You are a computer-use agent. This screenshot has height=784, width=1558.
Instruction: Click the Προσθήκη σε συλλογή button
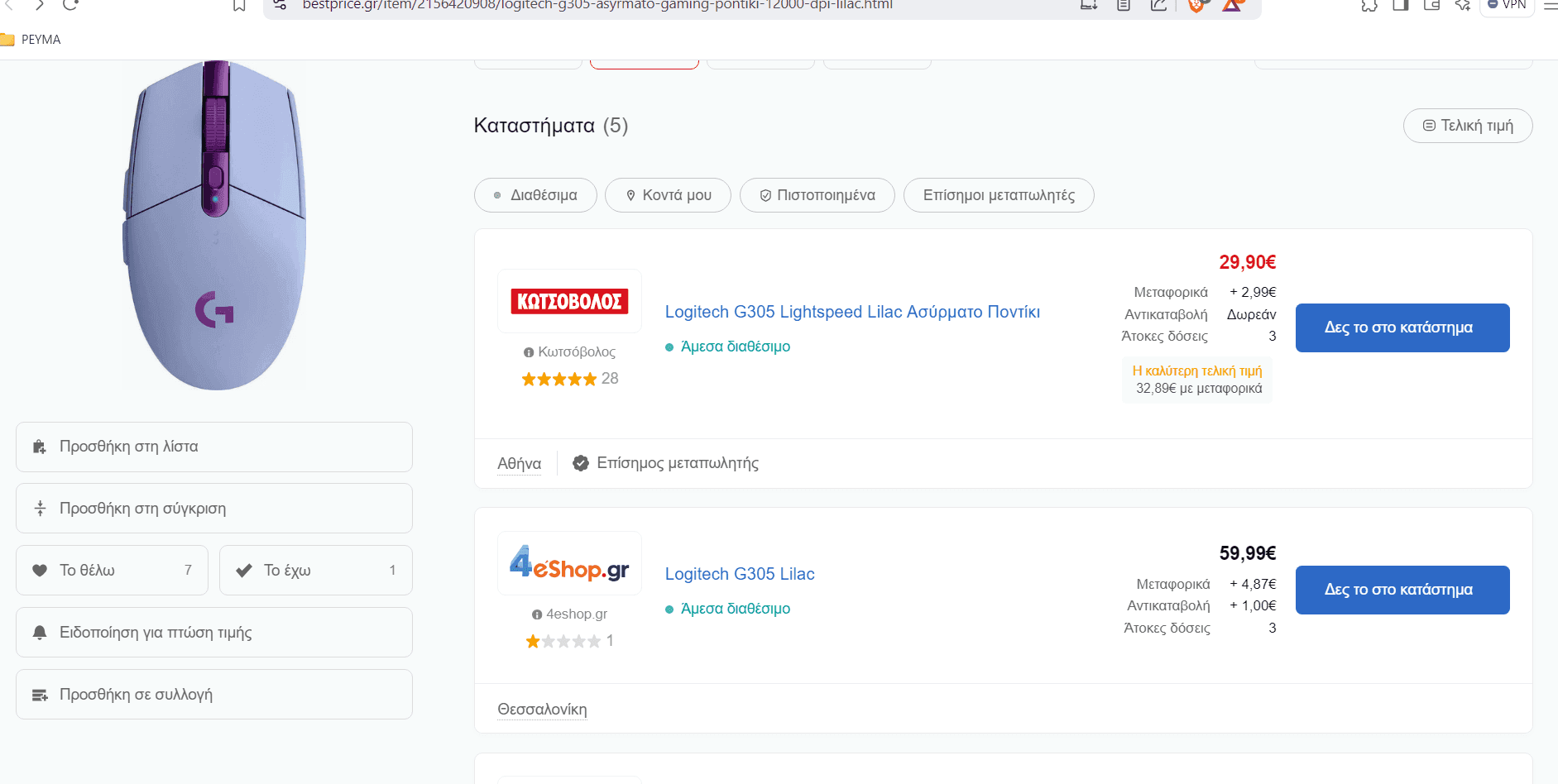214,695
